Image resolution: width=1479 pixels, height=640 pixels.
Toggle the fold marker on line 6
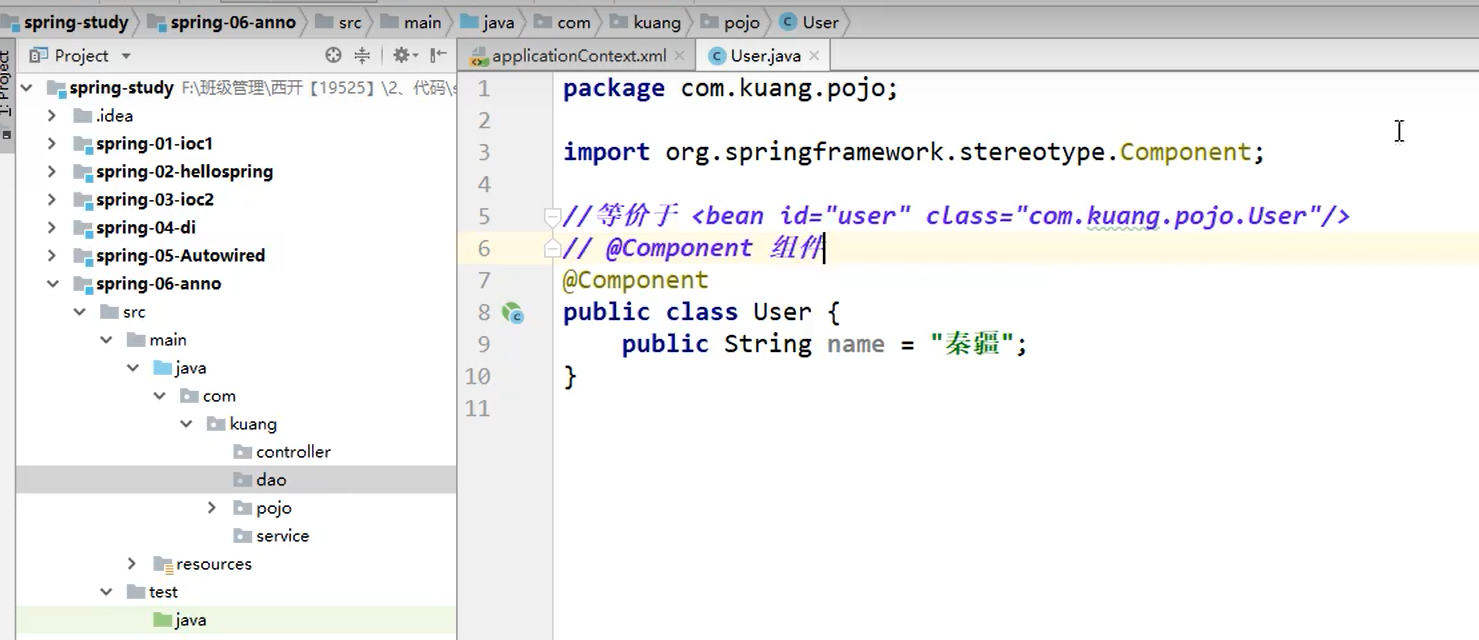[x=552, y=248]
